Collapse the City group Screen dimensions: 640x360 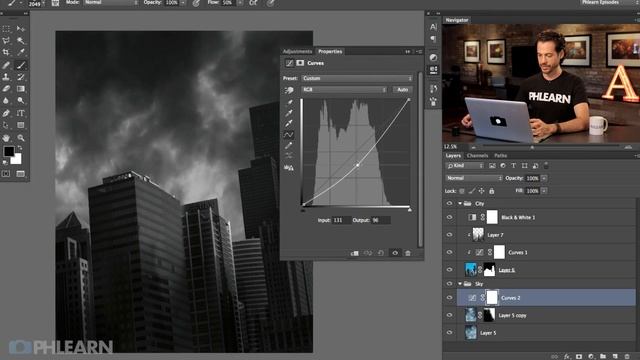click(460, 203)
